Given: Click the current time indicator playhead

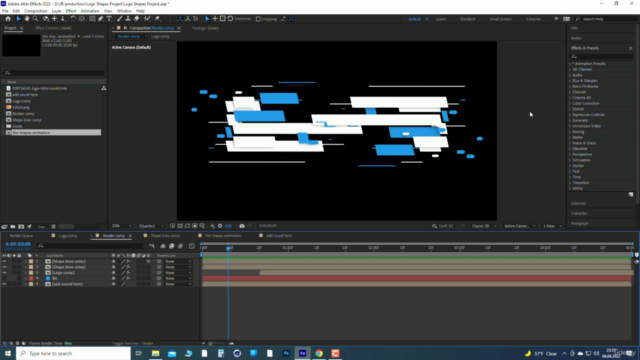Looking at the screenshot, I should tap(229, 248).
